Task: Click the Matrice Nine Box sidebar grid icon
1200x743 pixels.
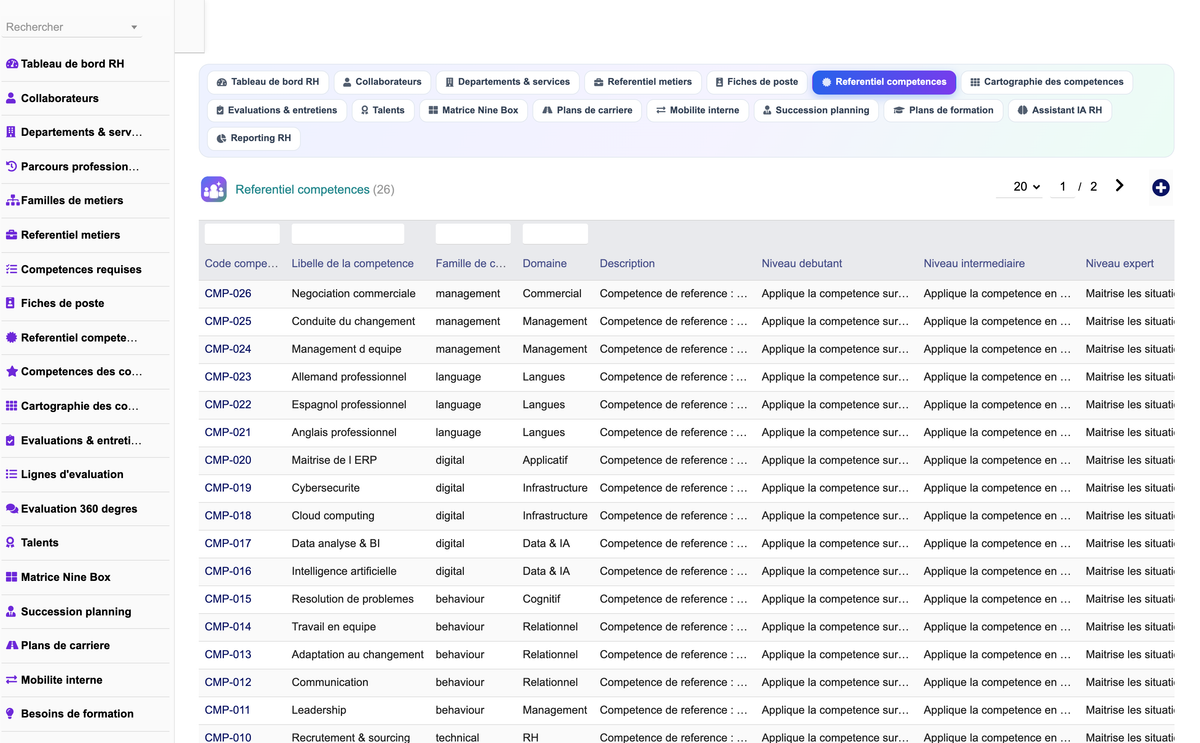Action: click(x=12, y=577)
